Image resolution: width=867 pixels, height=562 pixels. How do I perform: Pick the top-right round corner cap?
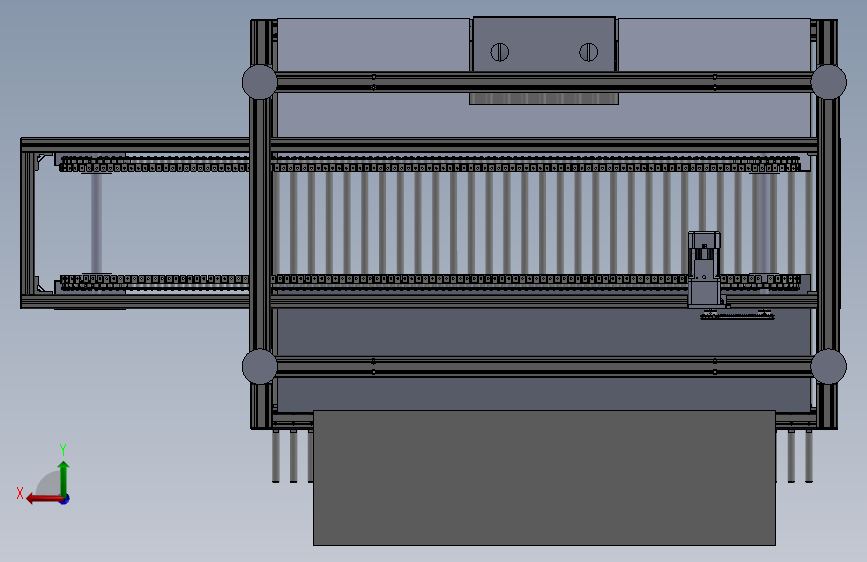828,82
